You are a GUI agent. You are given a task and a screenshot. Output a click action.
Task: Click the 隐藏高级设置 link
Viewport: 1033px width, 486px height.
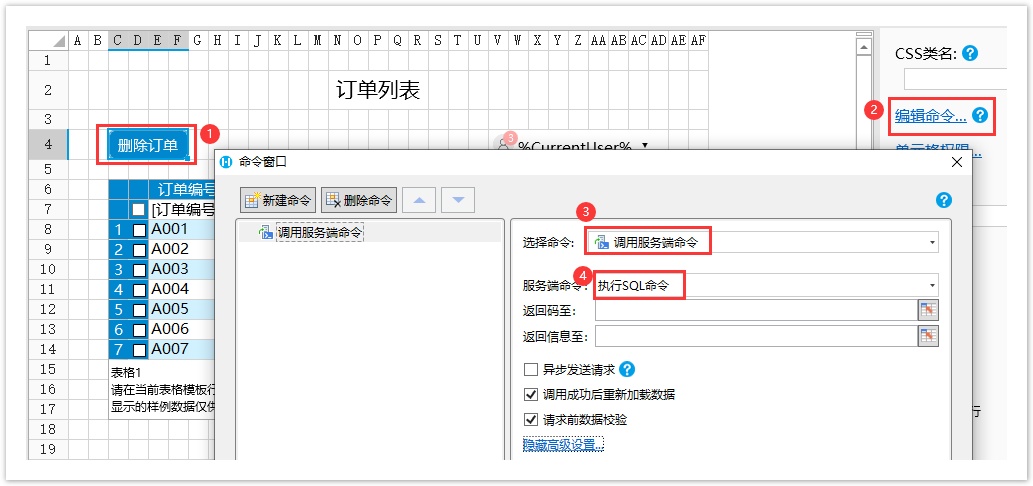(563, 445)
